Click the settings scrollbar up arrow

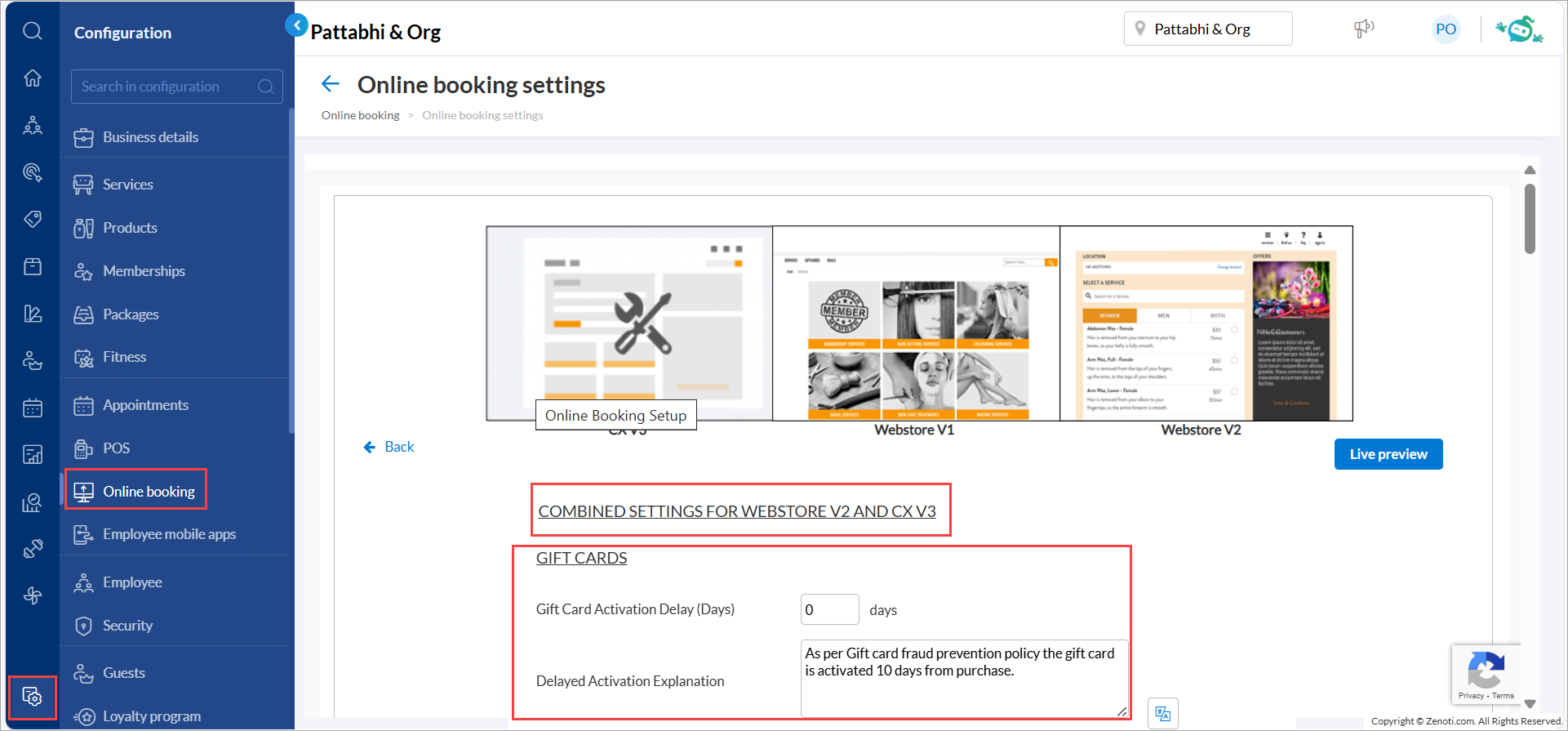click(x=1530, y=170)
